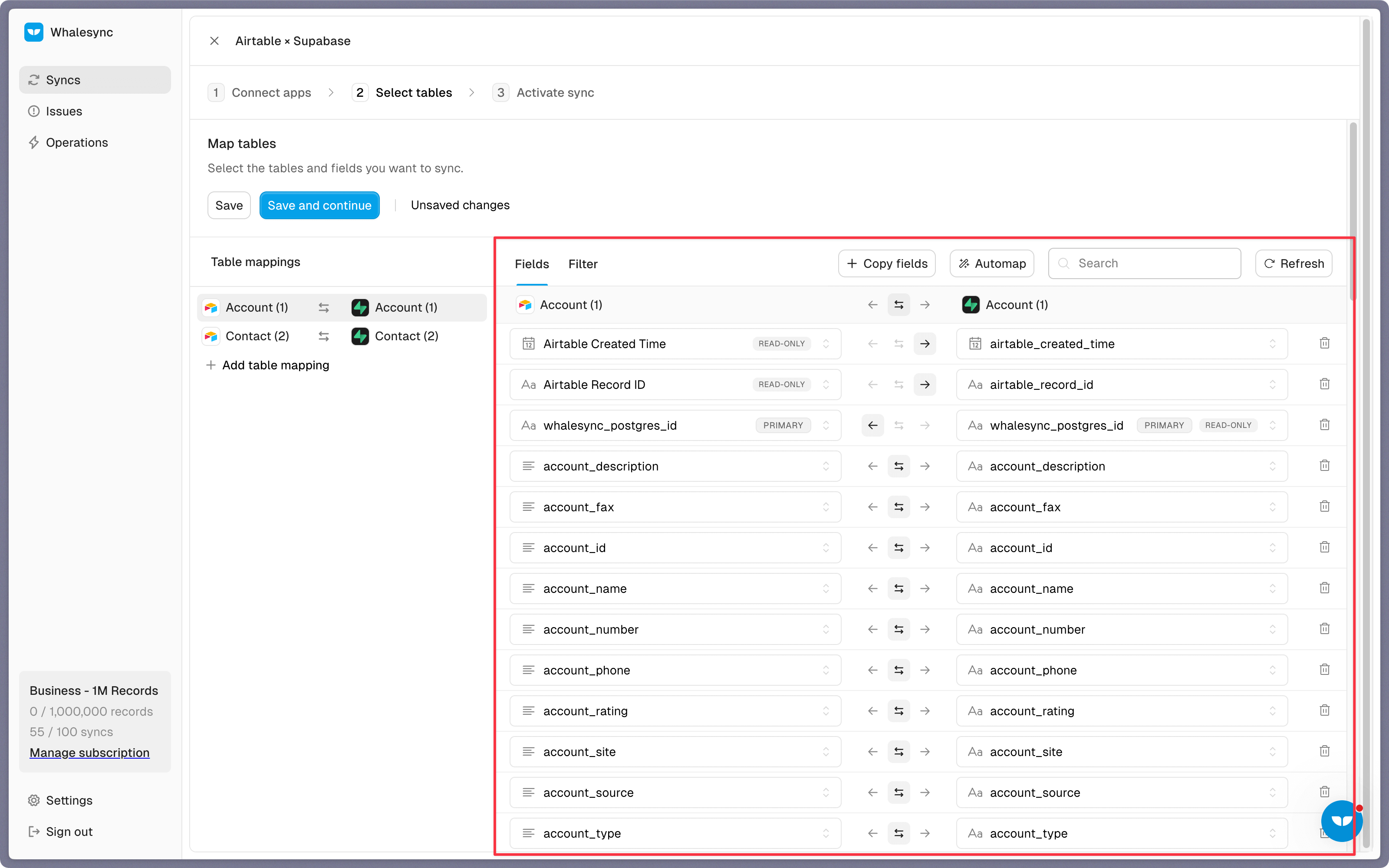Click the Whalesync logo in the sidebar
Viewport: 1389px width, 868px height.
pyautogui.click(x=34, y=32)
